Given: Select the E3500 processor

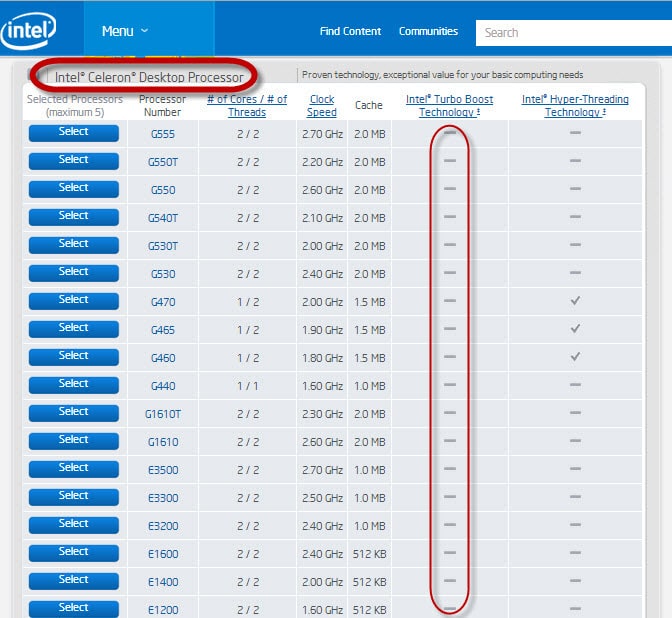Looking at the screenshot, I should 73,469.
